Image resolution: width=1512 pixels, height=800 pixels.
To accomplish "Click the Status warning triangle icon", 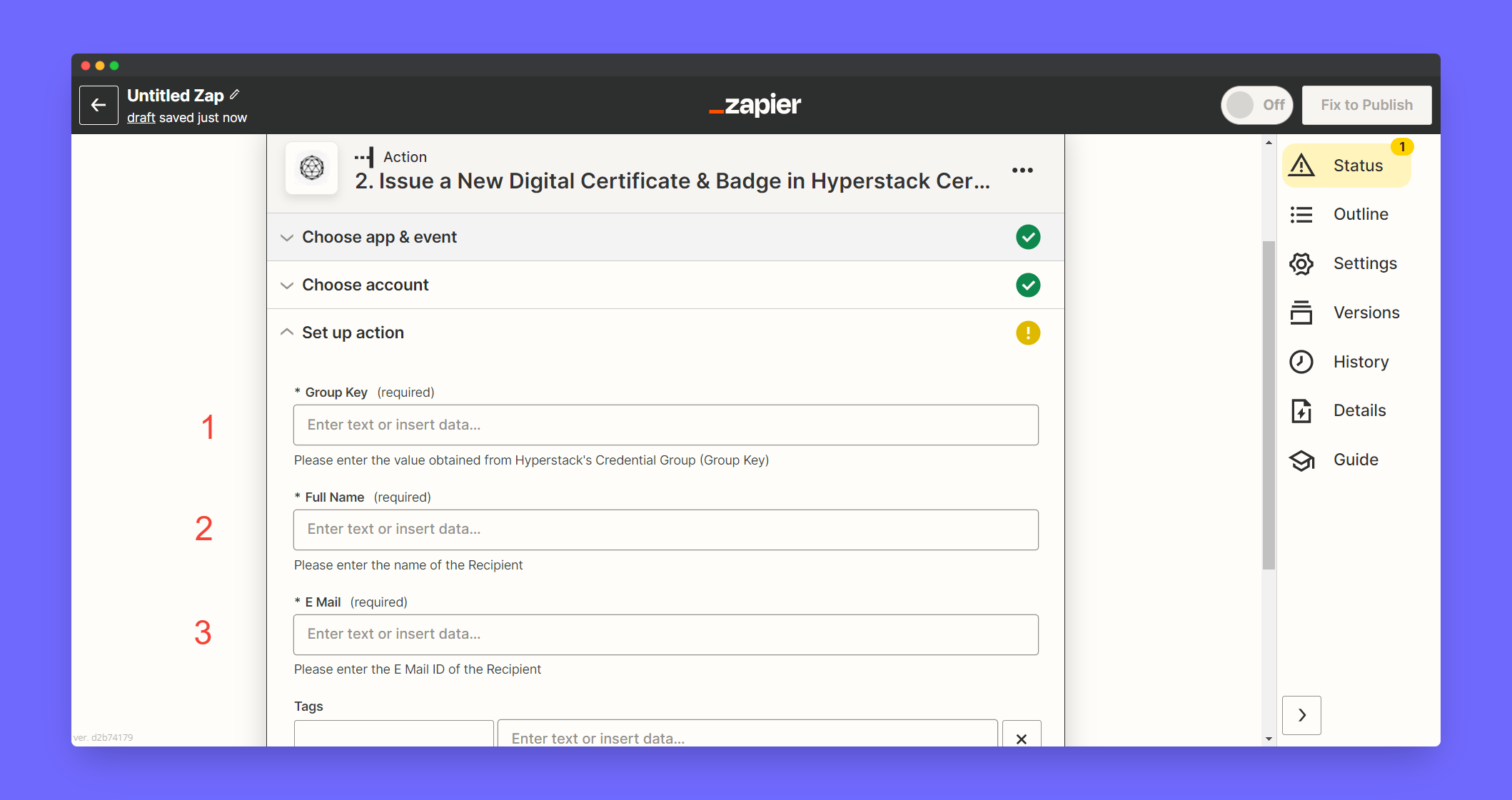I will click(1301, 166).
